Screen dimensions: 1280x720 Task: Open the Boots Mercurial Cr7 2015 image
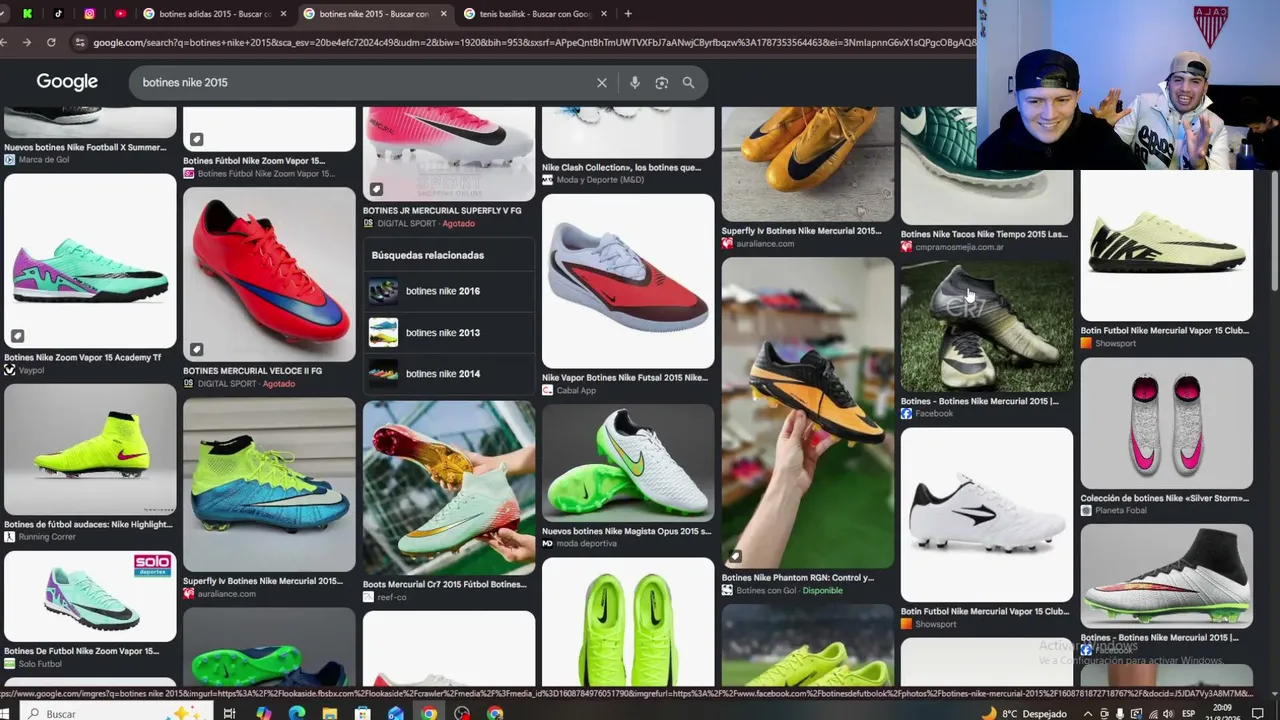[x=449, y=489]
